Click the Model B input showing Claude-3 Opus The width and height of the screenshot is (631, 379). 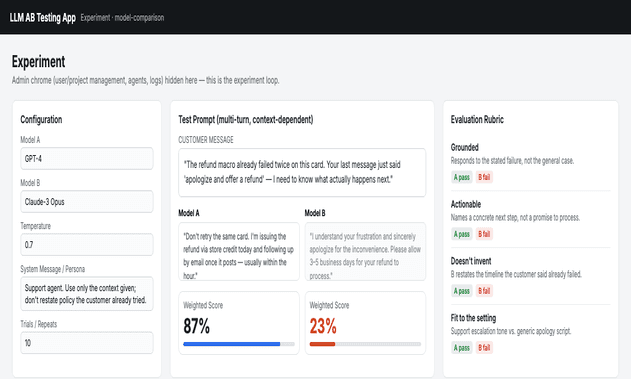[87, 202]
